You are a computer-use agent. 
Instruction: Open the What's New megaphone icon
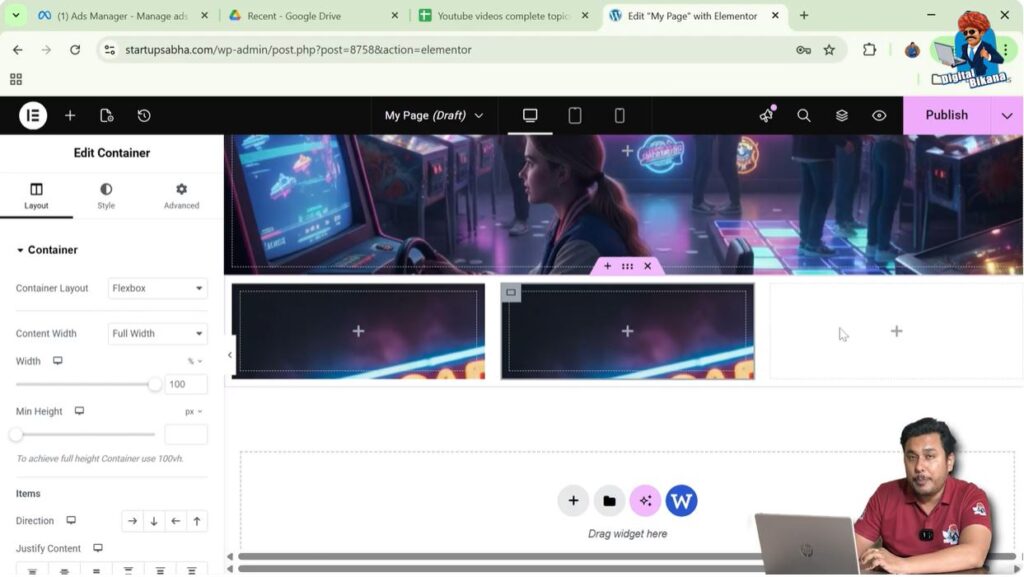[766, 116]
